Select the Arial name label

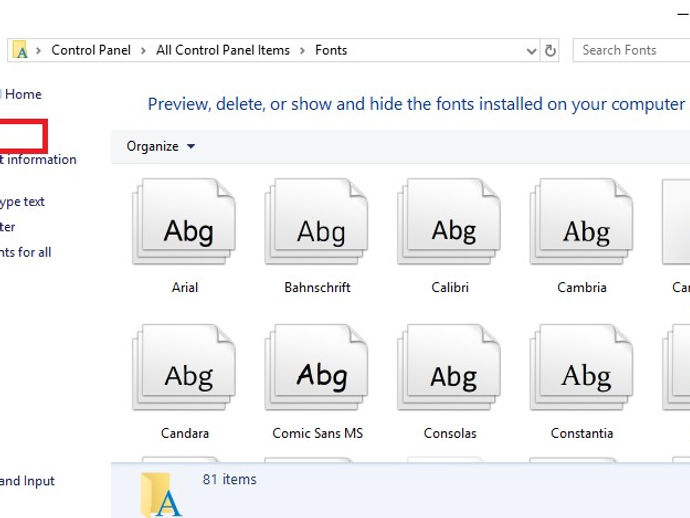pos(185,287)
